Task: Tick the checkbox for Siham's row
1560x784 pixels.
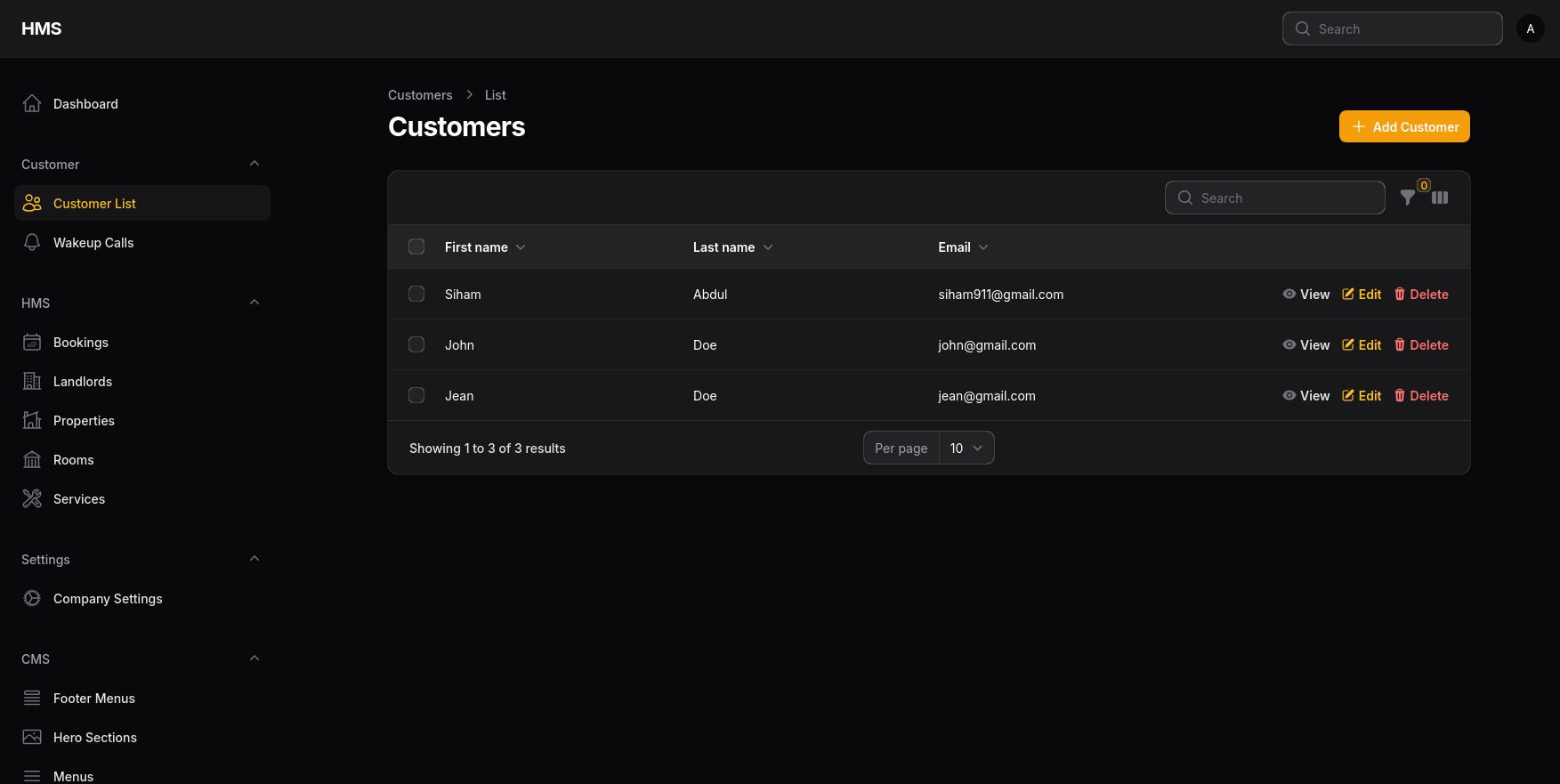Action: click(x=416, y=294)
